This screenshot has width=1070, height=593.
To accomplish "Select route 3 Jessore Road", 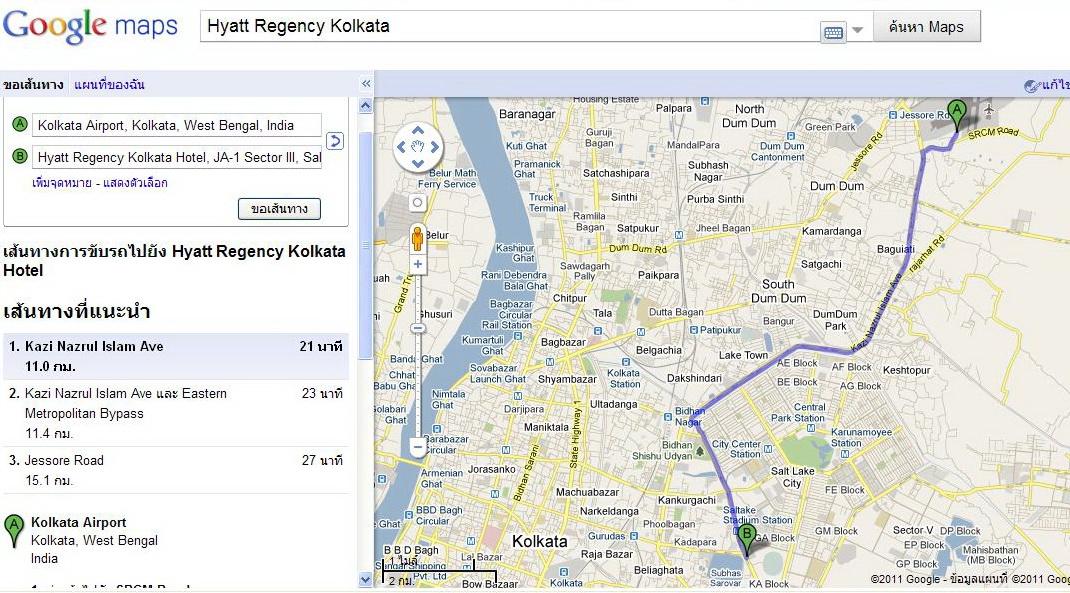I will (176, 470).
